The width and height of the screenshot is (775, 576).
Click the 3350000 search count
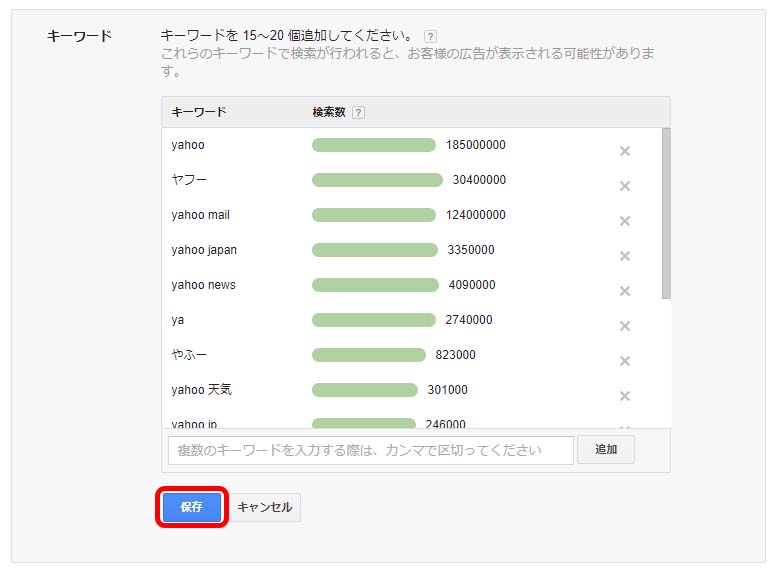pyautogui.click(x=471, y=250)
